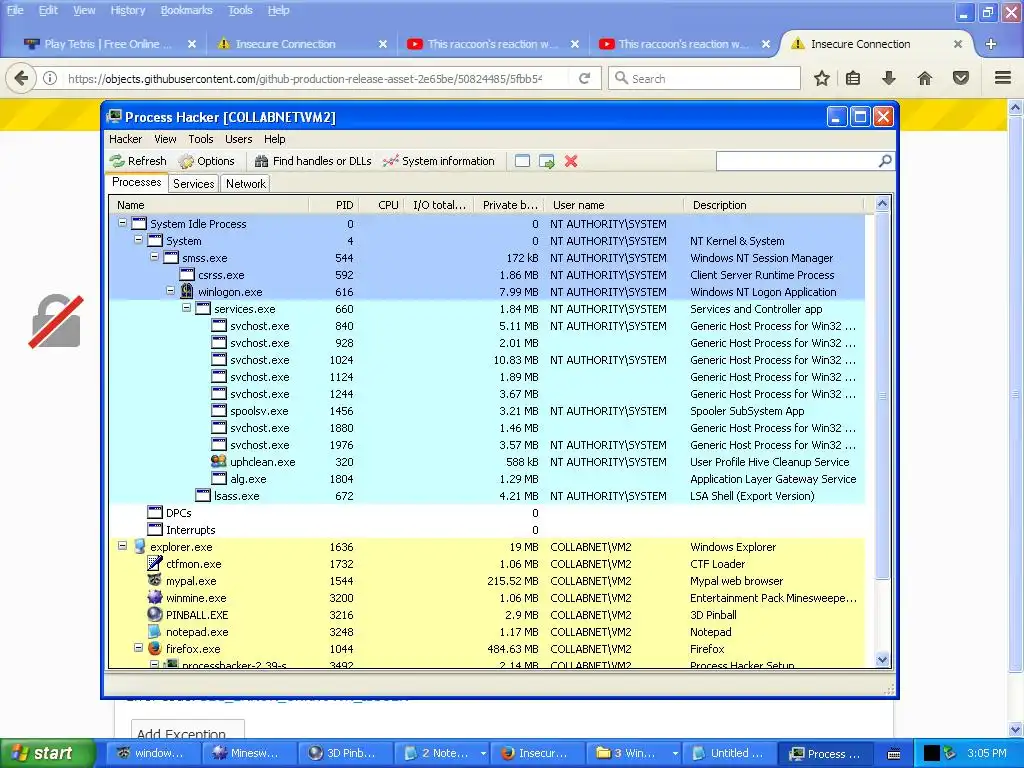Click the Windows start button
Image resolution: width=1024 pixels, height=768 pixels.
point(47,753)
